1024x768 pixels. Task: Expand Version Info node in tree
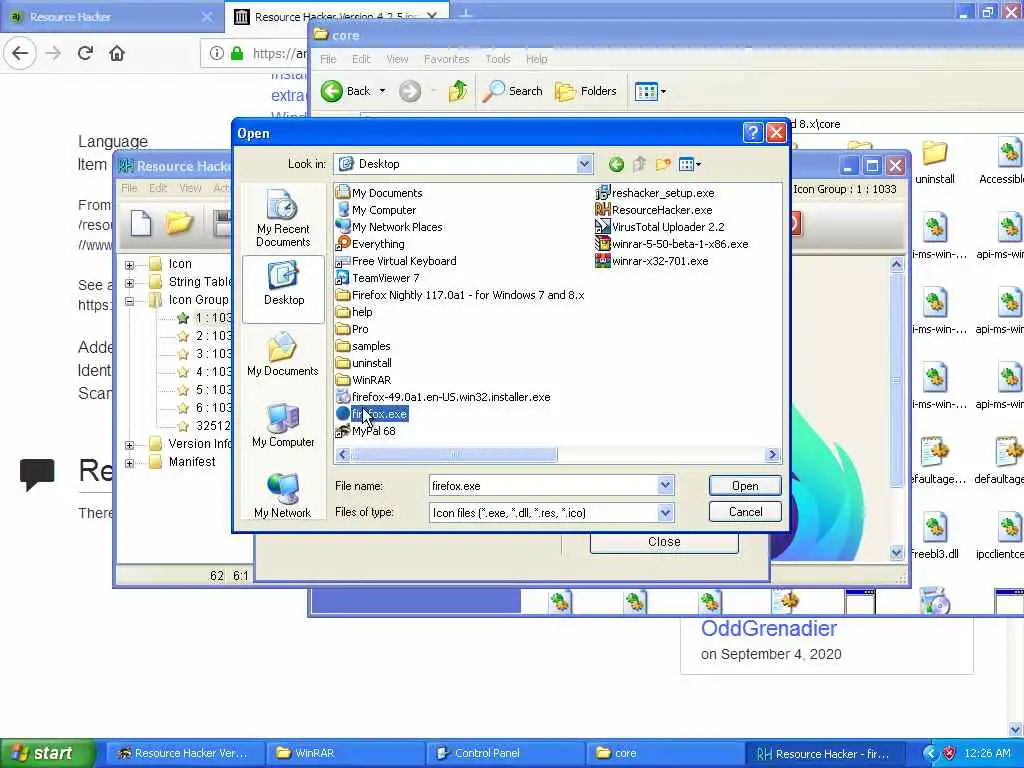tap(129, 445)
